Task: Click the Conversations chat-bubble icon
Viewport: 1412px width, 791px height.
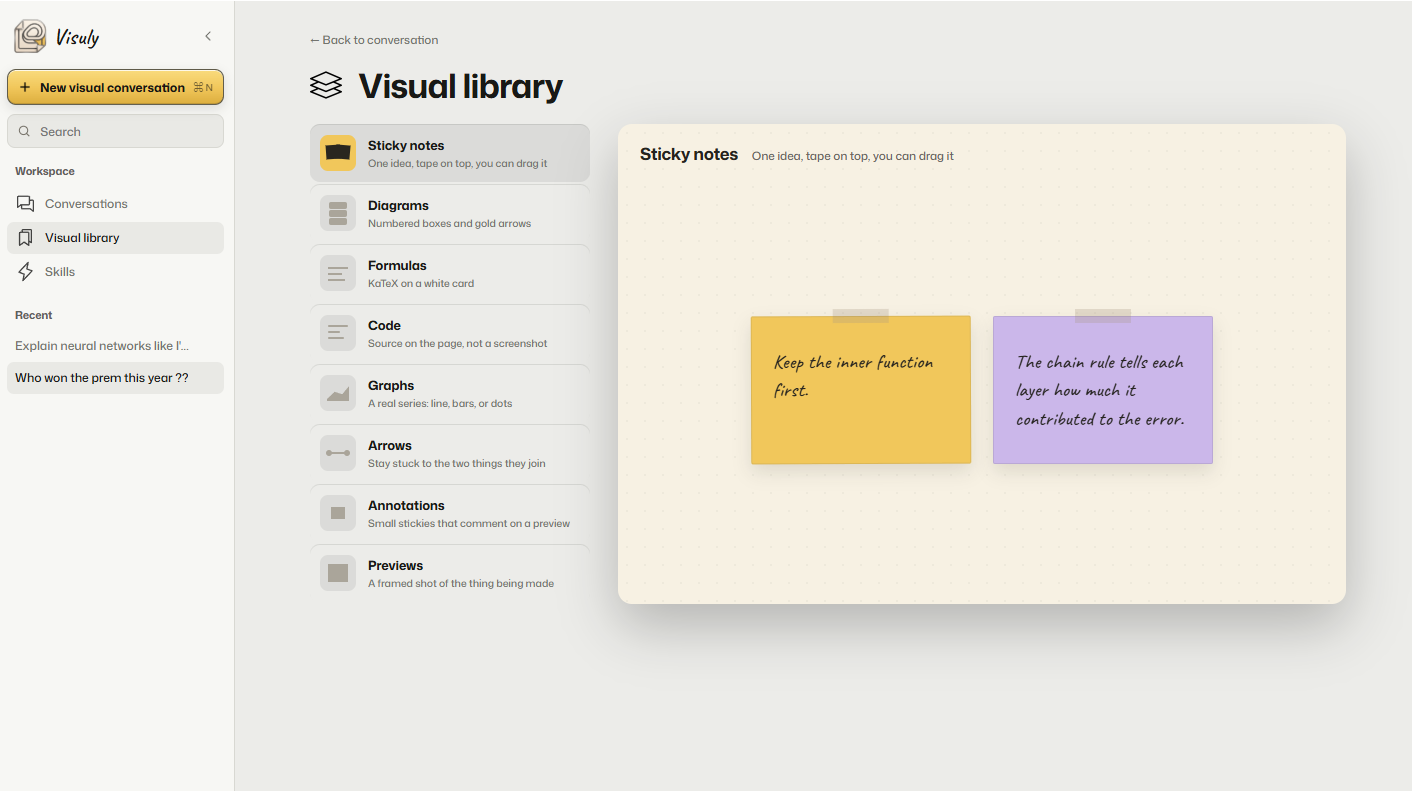Action: [26, 204]
